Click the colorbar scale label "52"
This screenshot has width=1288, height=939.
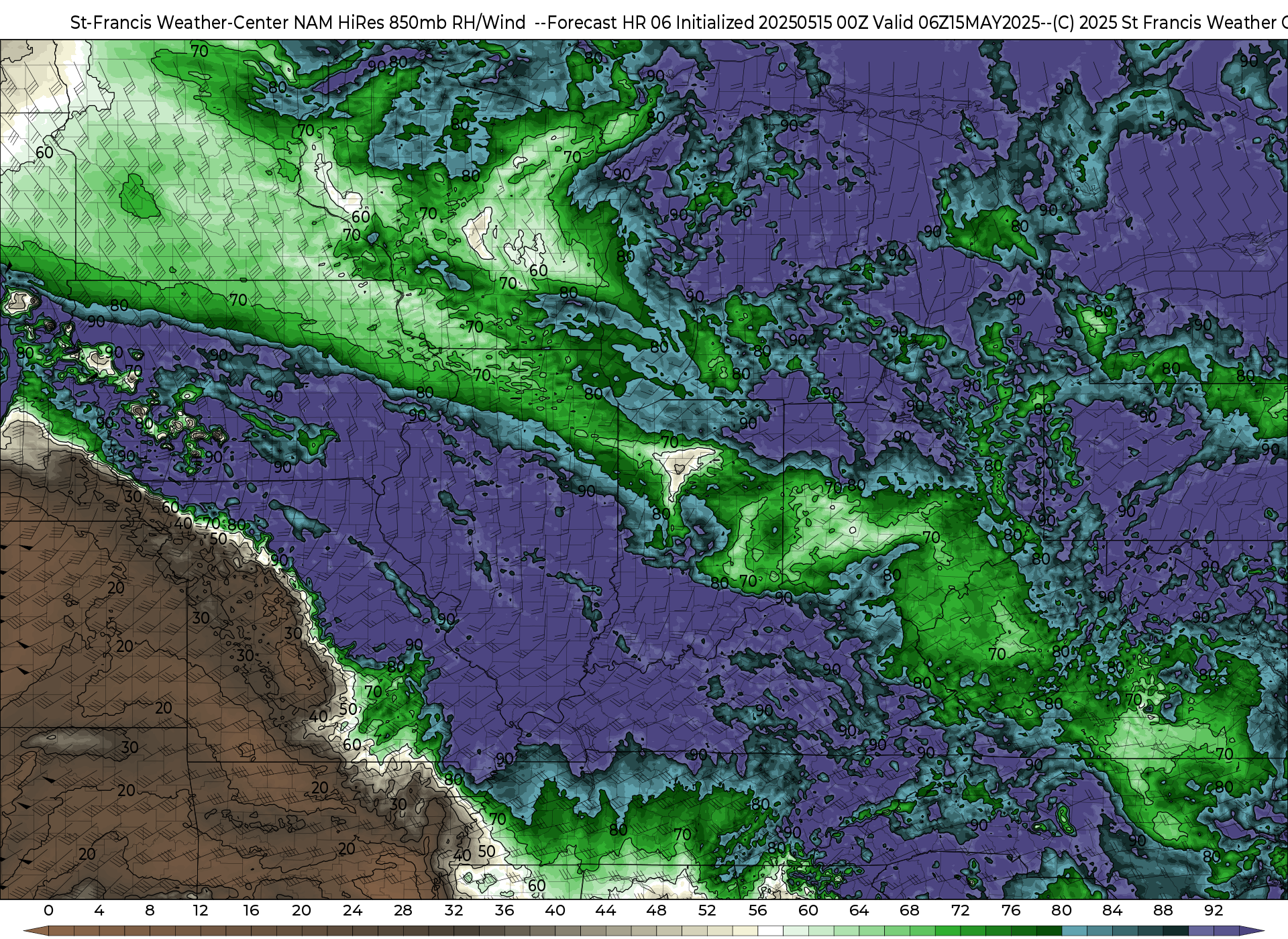(707, 911)
